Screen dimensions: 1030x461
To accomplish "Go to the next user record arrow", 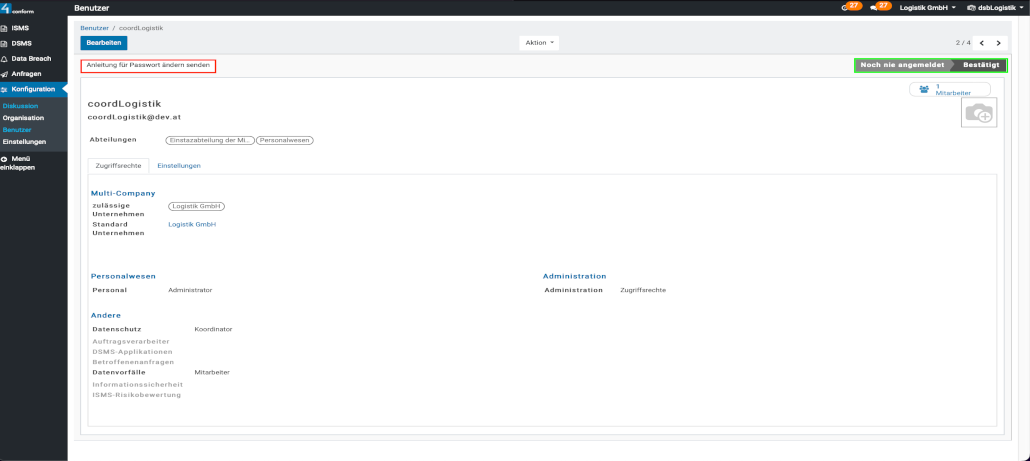I will coord(998,43).
